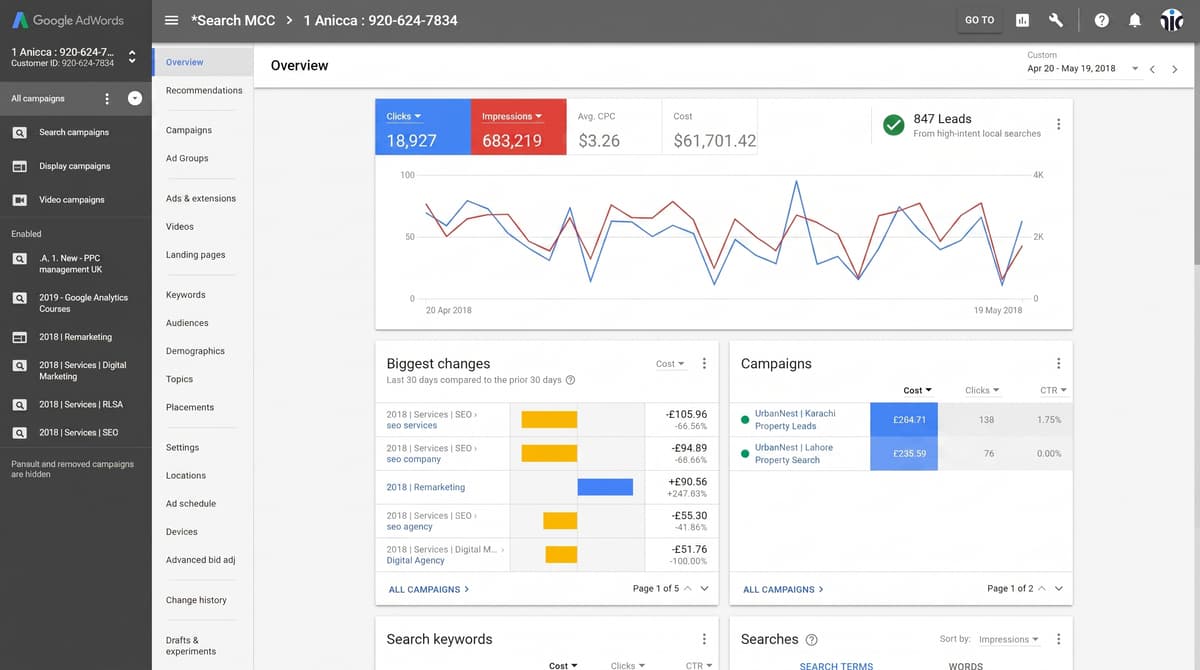1200x670 pixels.
Task: Go to the next date range
Action: point(1176,69)
